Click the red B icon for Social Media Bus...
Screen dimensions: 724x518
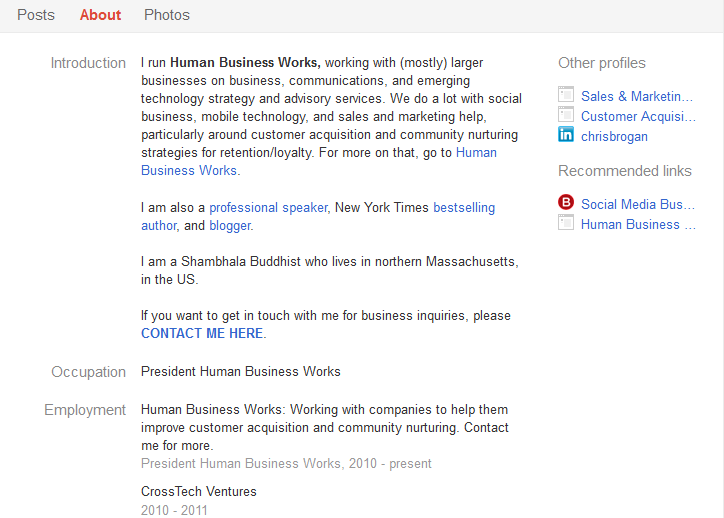point(566,204)
